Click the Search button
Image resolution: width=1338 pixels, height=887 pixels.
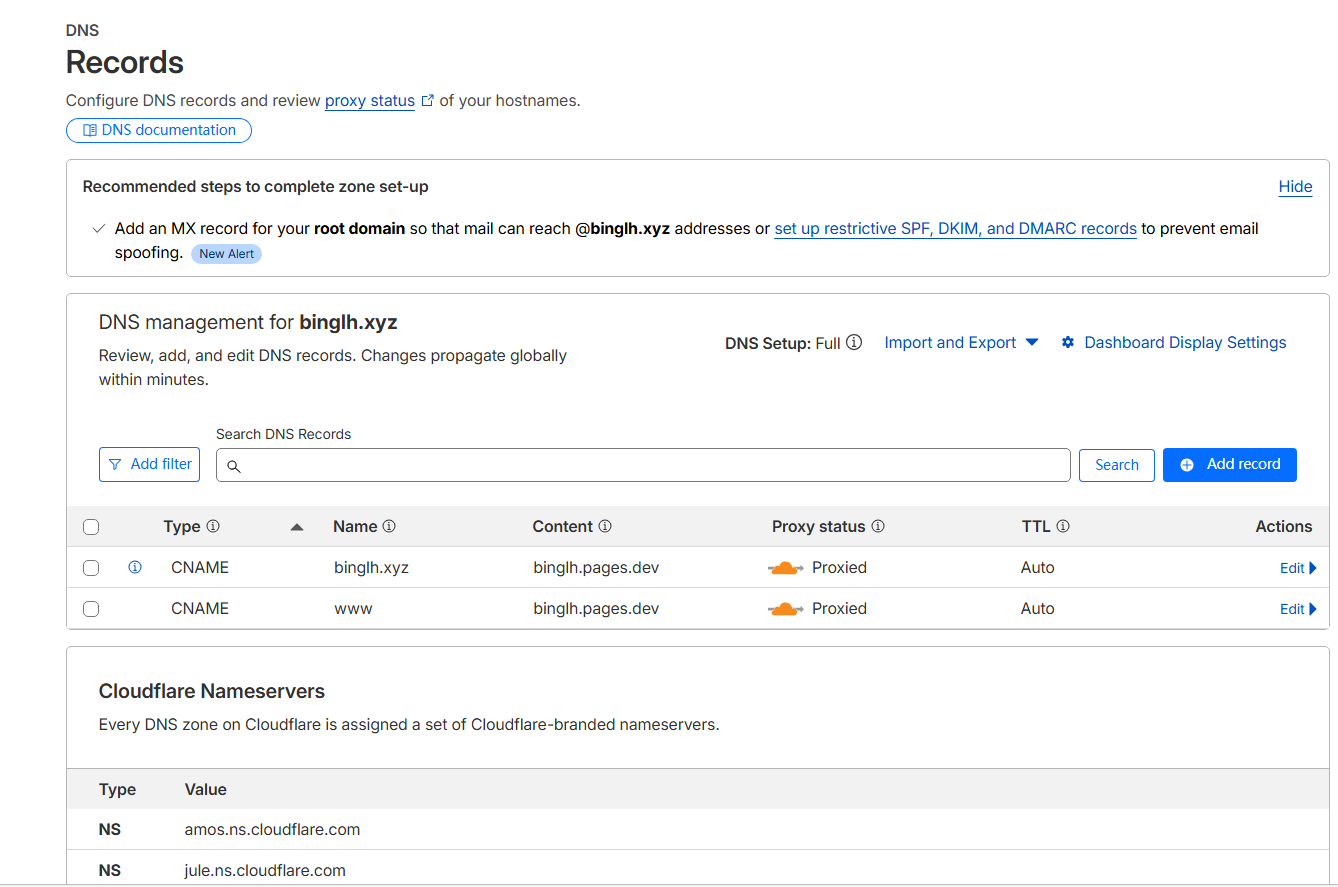click(x=1117, y=465)
